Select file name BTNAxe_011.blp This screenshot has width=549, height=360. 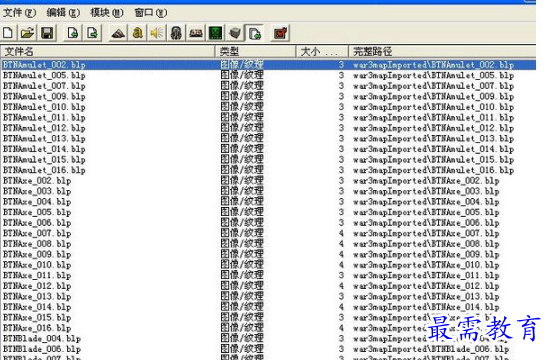(37, 275)
